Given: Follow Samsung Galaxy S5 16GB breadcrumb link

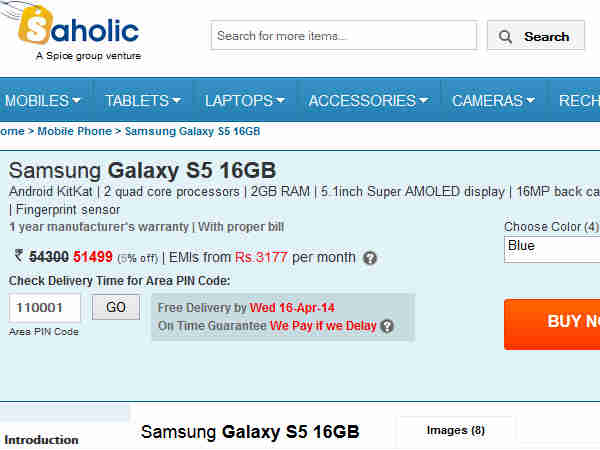Looking at the screenshot, I should (192, 131).
